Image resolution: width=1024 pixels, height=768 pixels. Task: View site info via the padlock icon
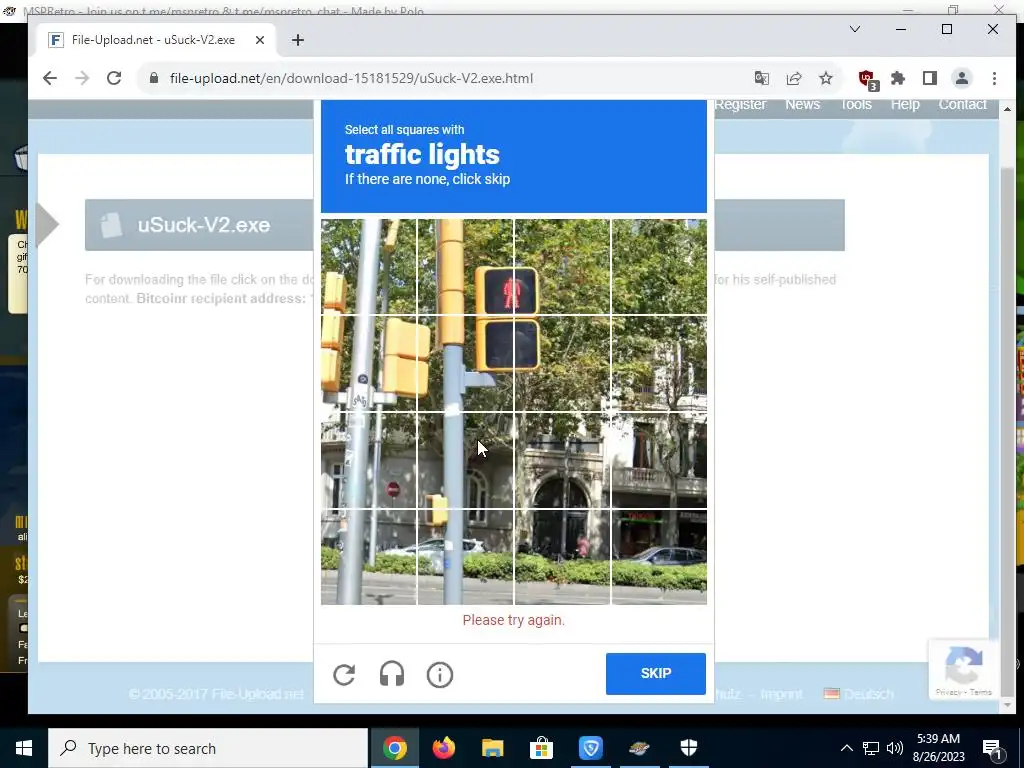[x=154, y=78]
